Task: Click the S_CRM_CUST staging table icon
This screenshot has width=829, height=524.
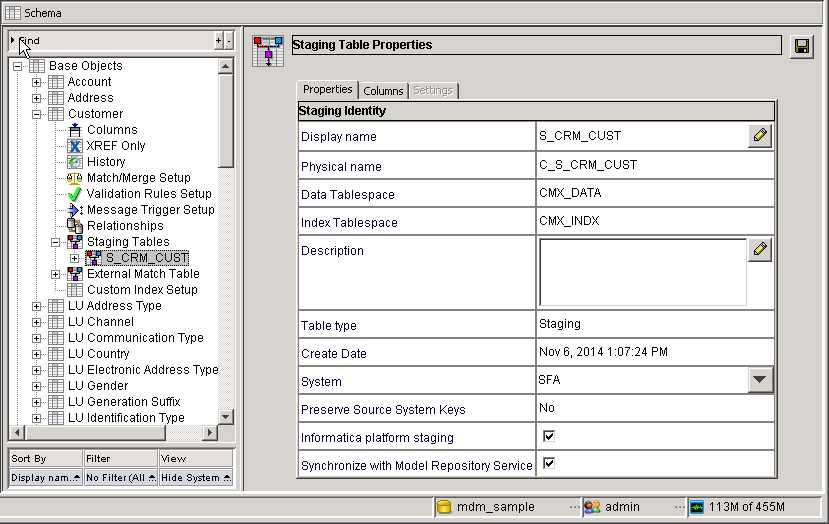Action: 94,258
